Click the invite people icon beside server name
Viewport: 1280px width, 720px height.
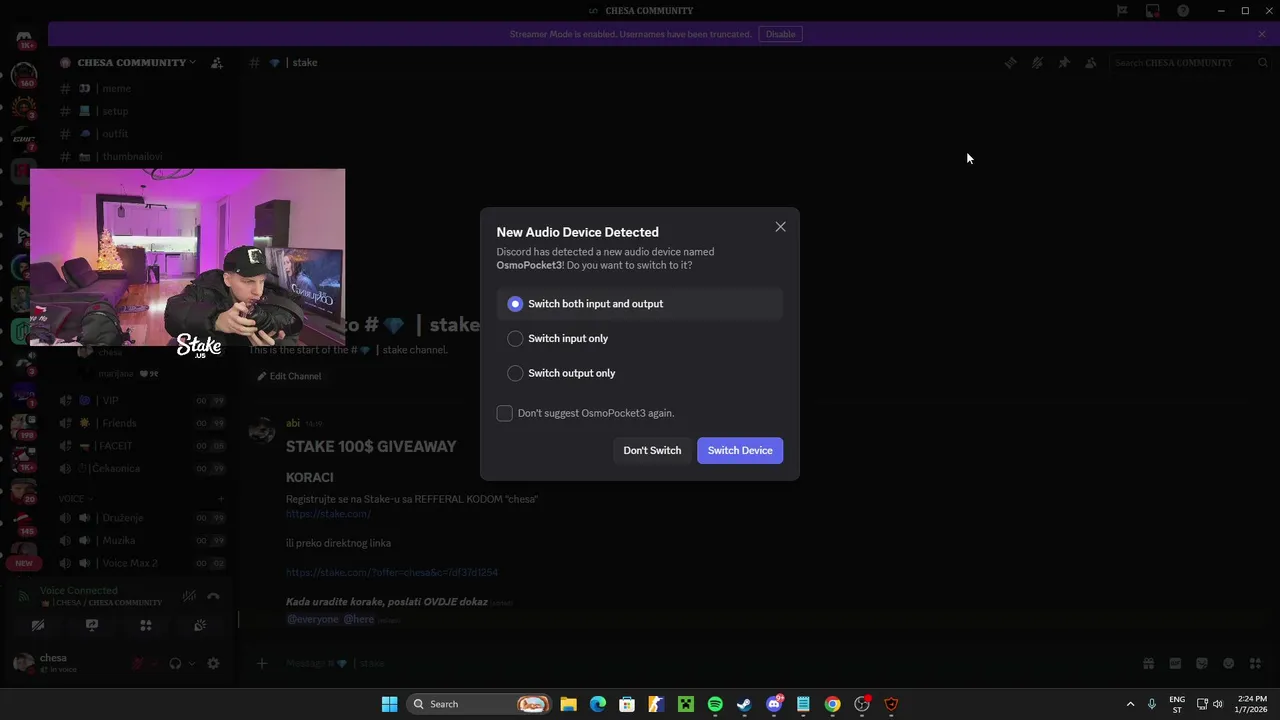pyautogui.click(x=217, y=62)
